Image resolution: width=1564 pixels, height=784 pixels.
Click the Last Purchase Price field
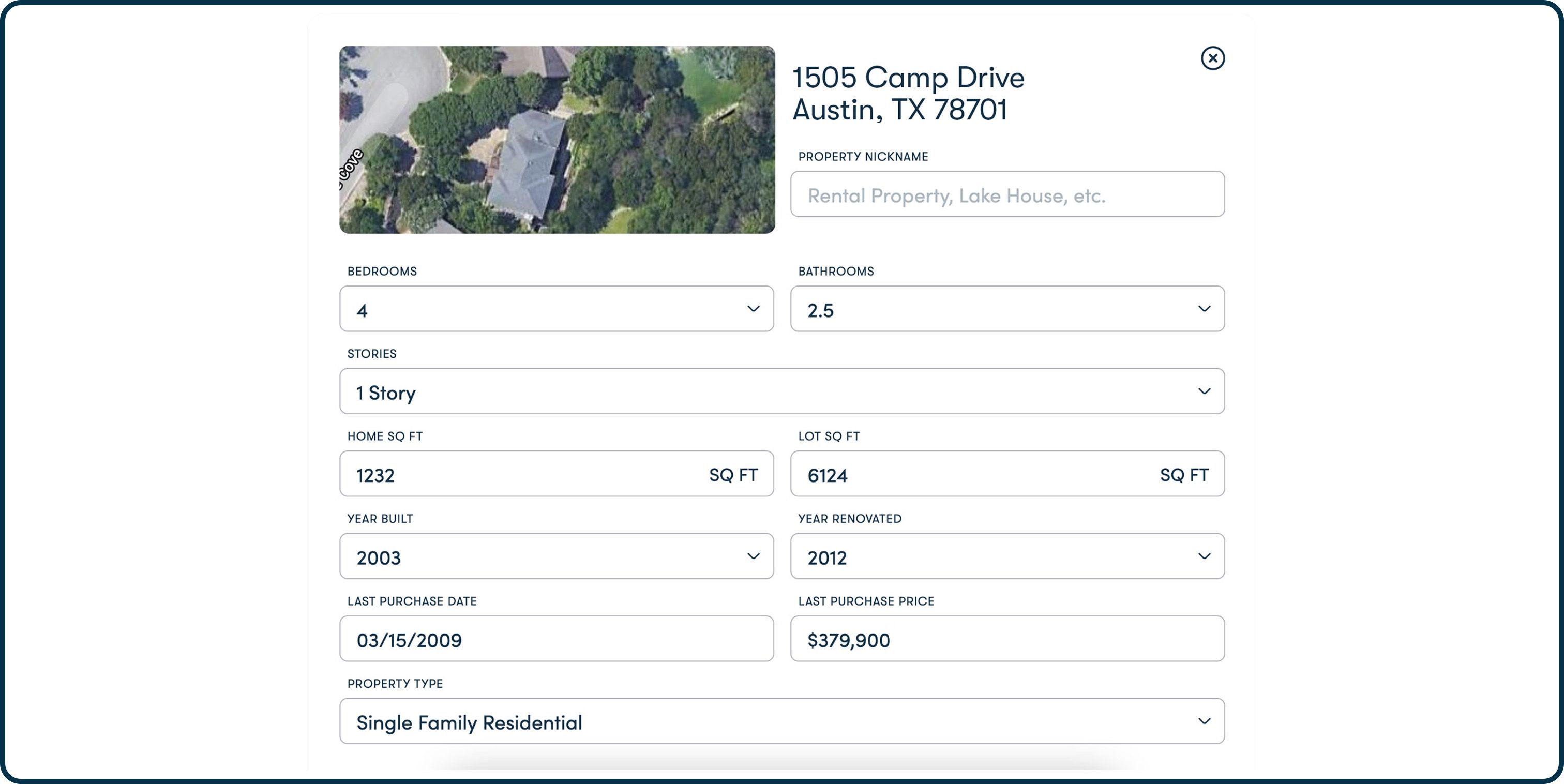[x=1007, y=639]
